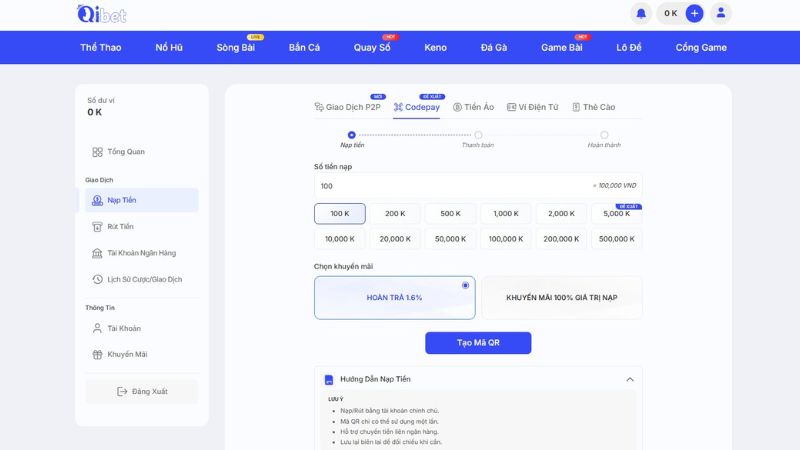
Task: Open the Game Bài menu
Action: [562, 47]
